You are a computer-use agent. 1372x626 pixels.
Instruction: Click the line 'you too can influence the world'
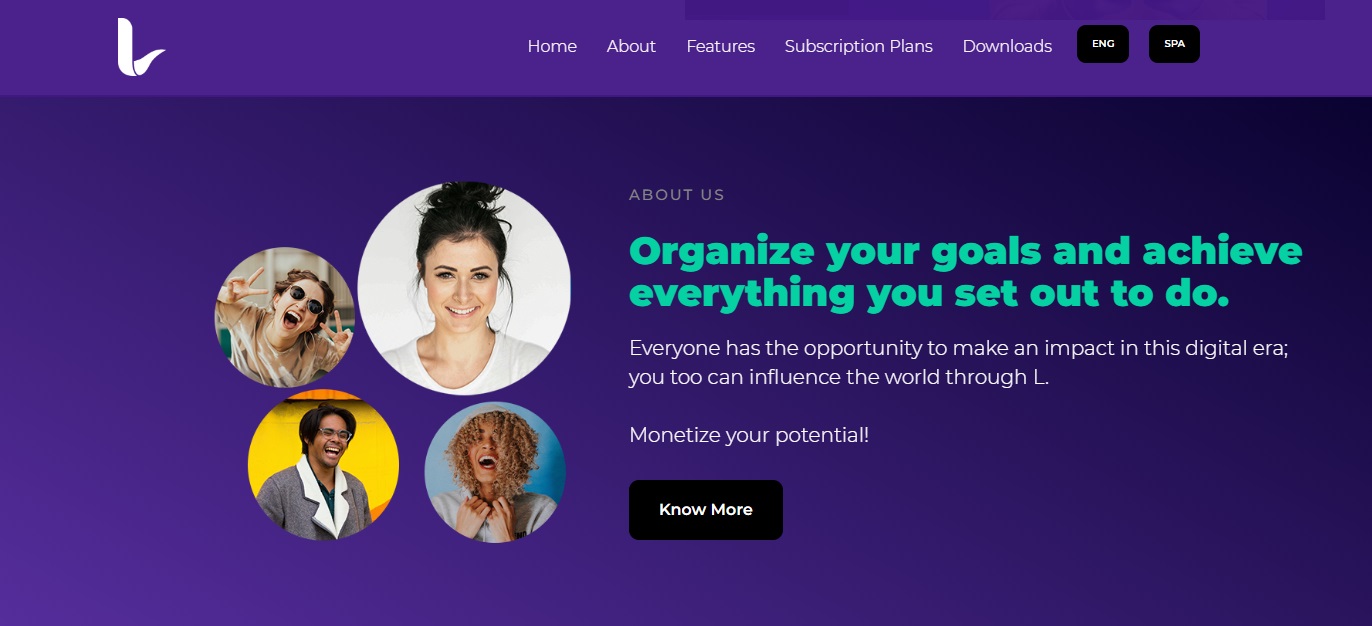coord(839,378)
